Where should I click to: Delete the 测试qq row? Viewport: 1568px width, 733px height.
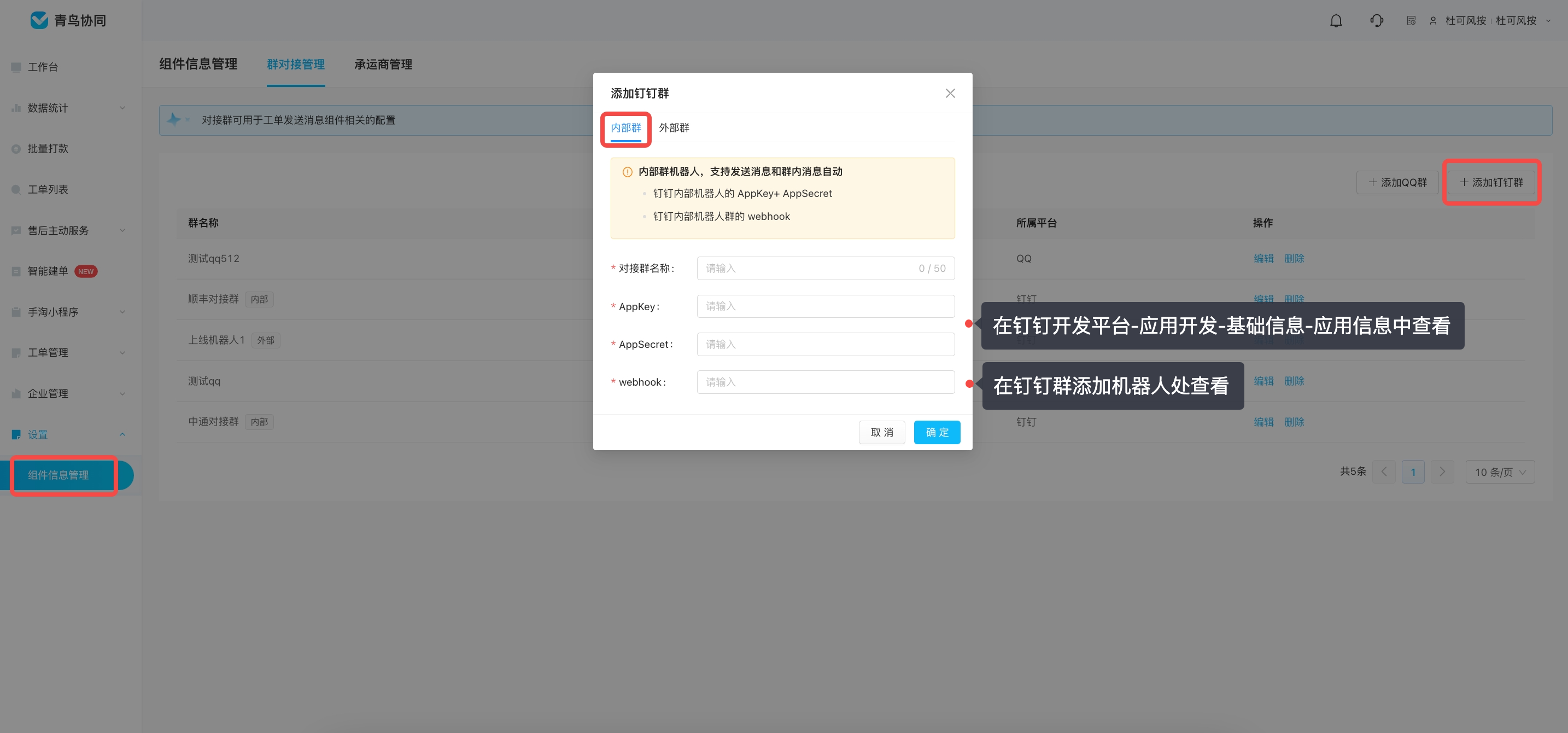coord(1294,381)
